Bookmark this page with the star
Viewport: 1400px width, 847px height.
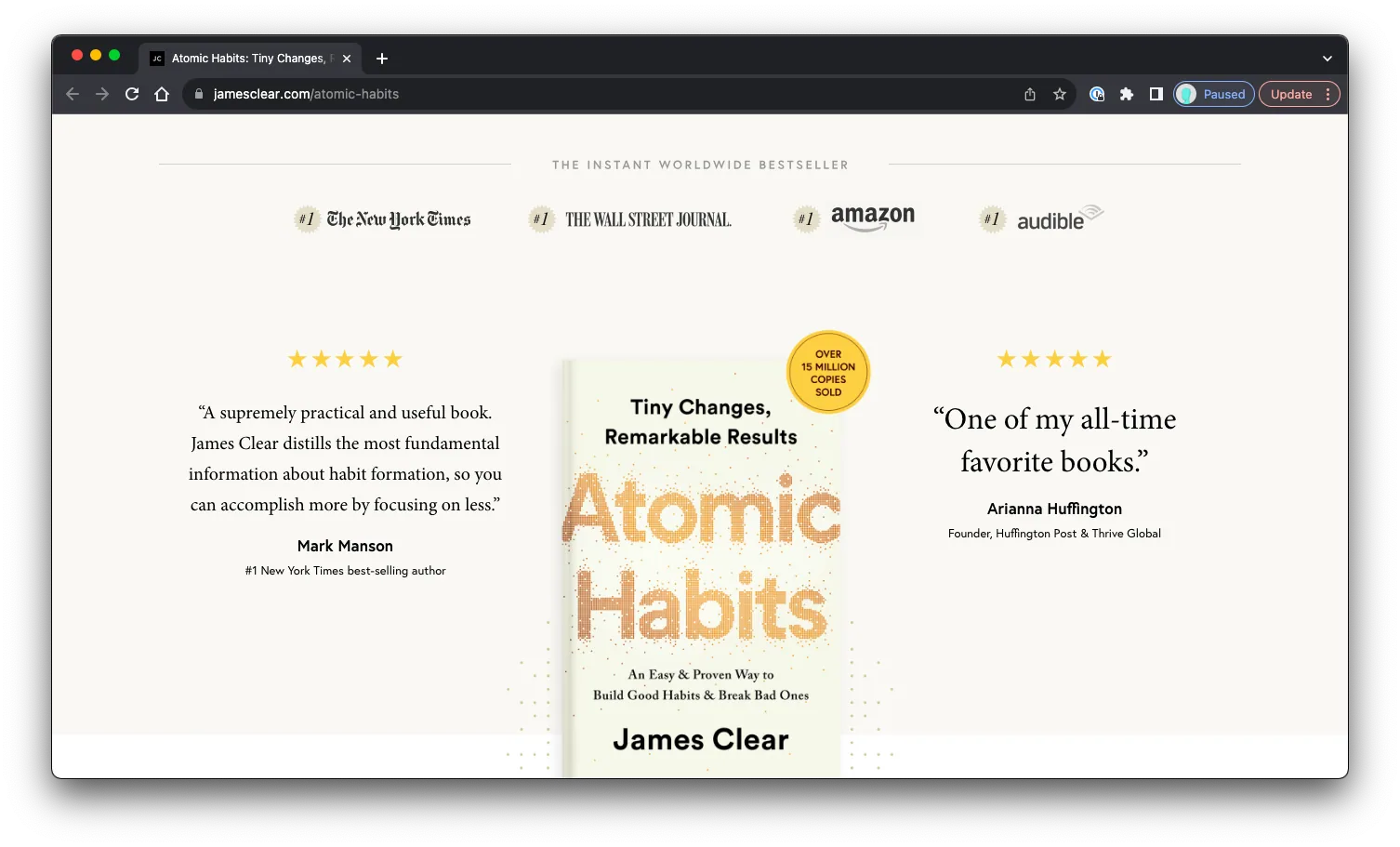coord(1060,94)
